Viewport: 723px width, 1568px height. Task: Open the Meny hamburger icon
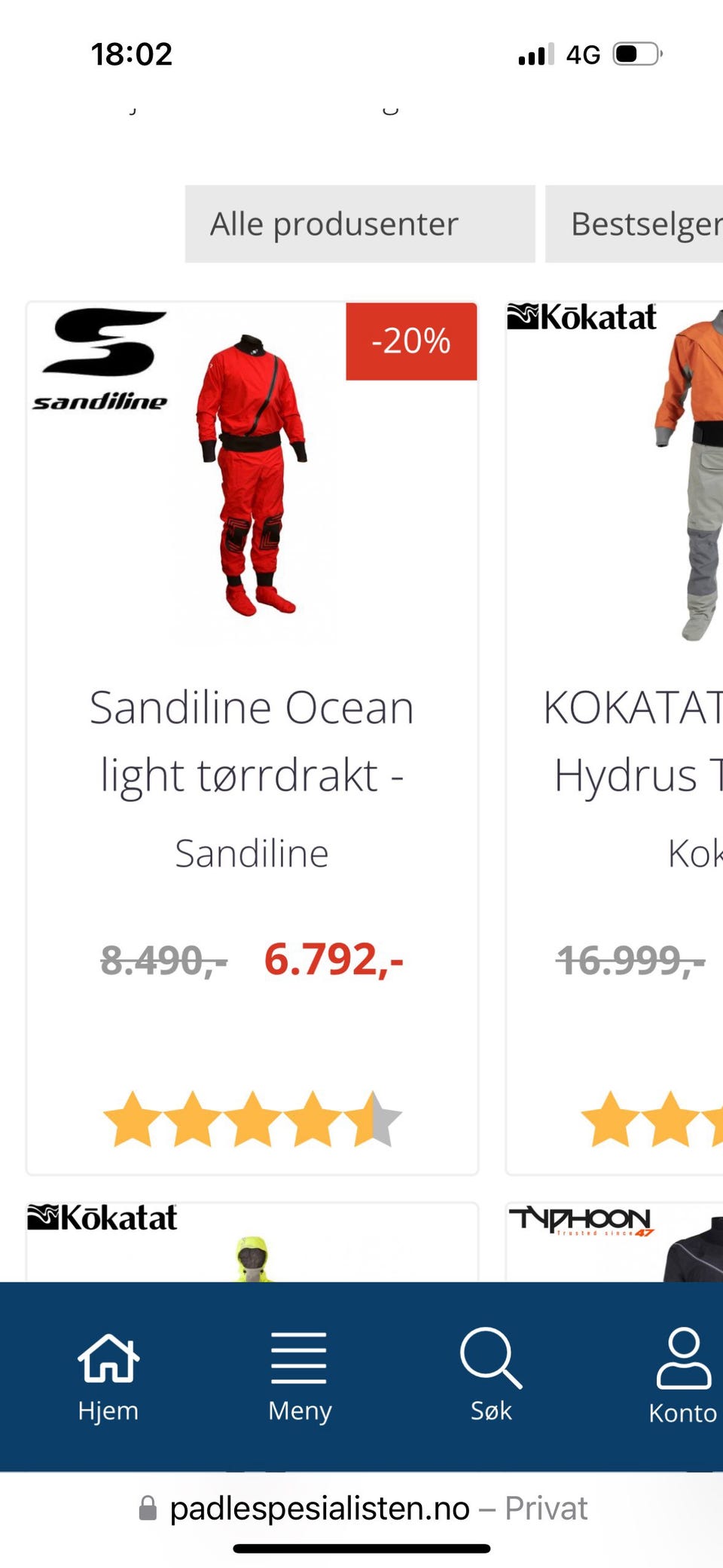tap(299, 1358)
